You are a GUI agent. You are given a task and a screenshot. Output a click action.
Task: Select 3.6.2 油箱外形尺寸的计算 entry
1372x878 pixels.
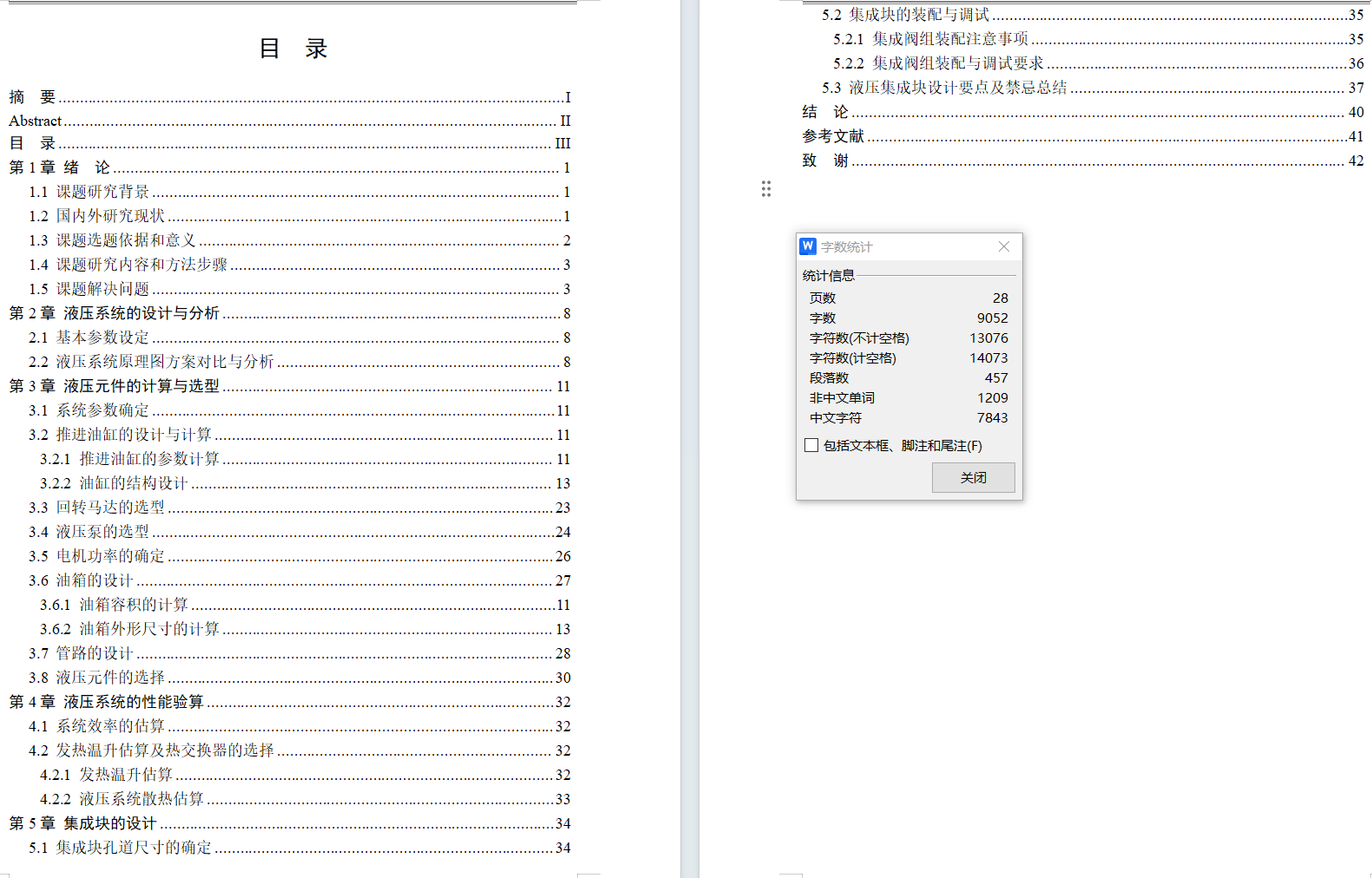[305, 629]
